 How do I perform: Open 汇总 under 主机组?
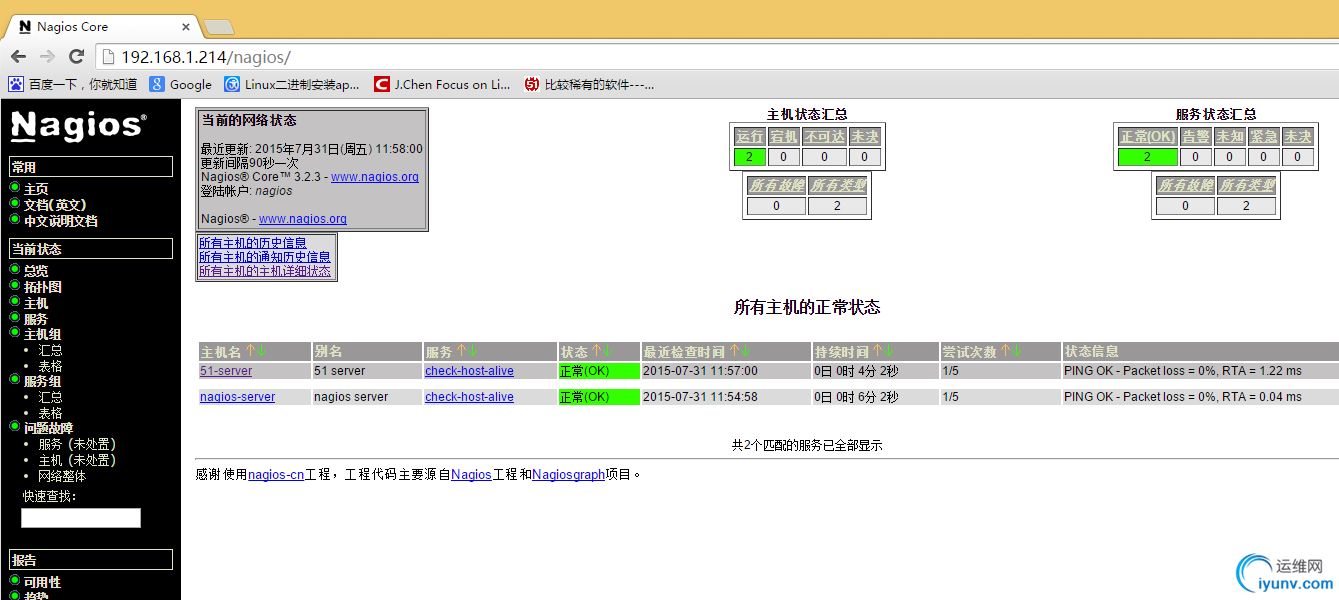(50, 351)
